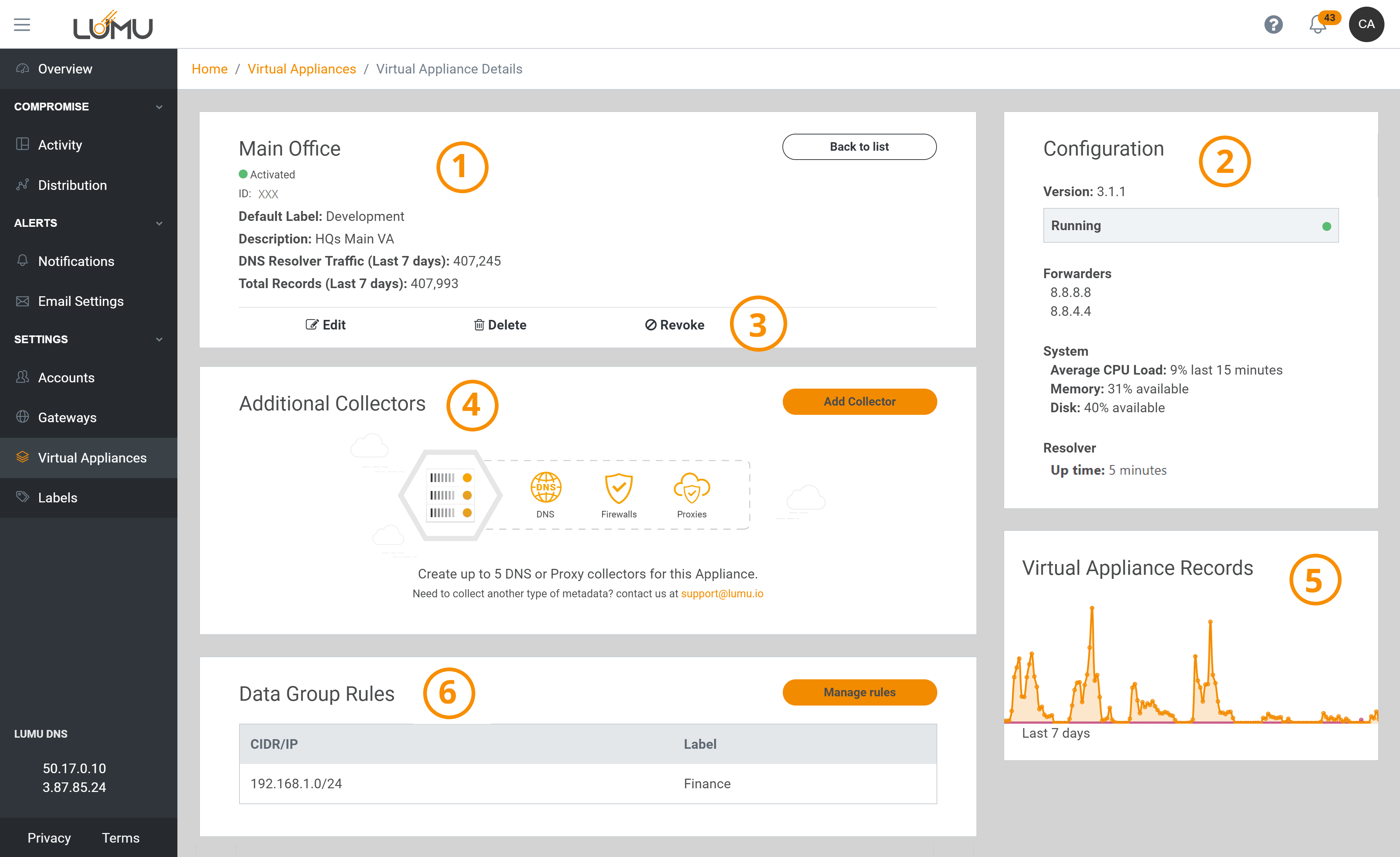This screenshot has width=1400, height=857.
Task: Click the Firewalls shield icon
Action: (619, 487)
